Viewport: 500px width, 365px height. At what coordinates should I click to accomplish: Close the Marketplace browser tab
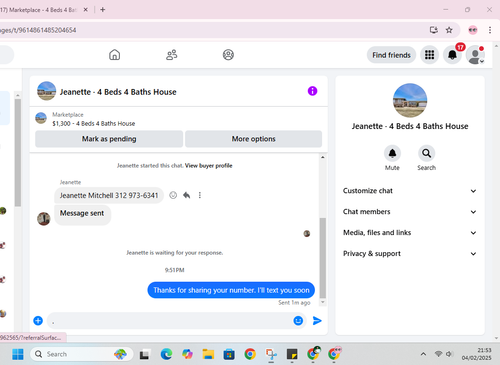pos(86,10)
